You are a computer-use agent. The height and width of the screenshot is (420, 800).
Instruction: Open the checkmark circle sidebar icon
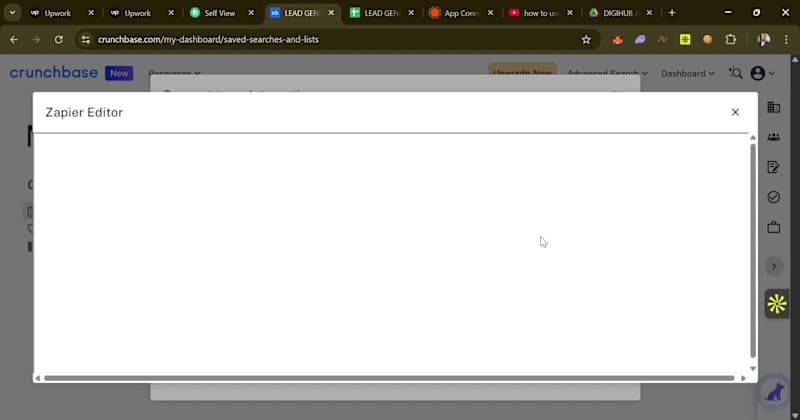773,197
